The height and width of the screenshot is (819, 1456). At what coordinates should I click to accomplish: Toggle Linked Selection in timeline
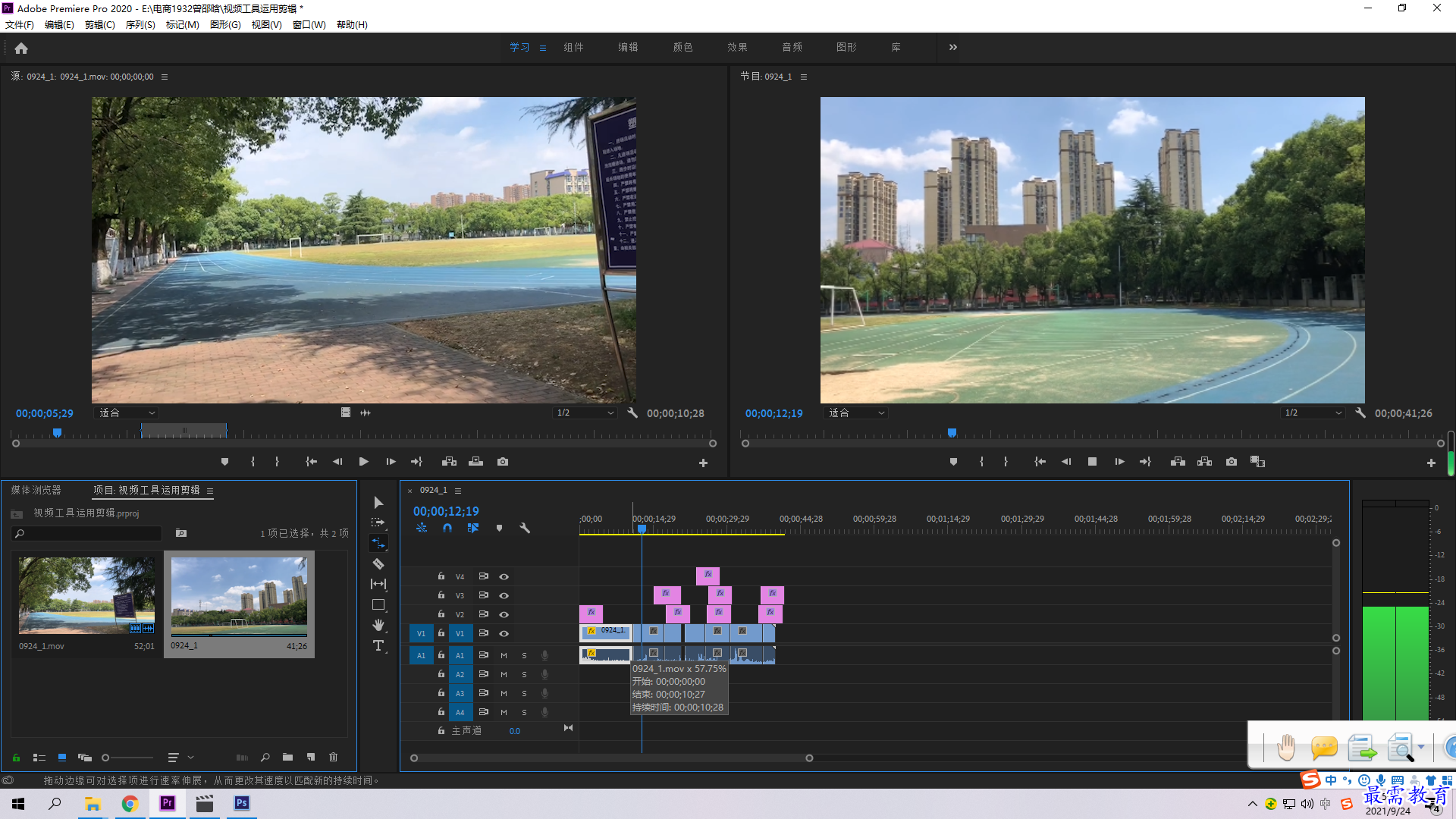473,528
